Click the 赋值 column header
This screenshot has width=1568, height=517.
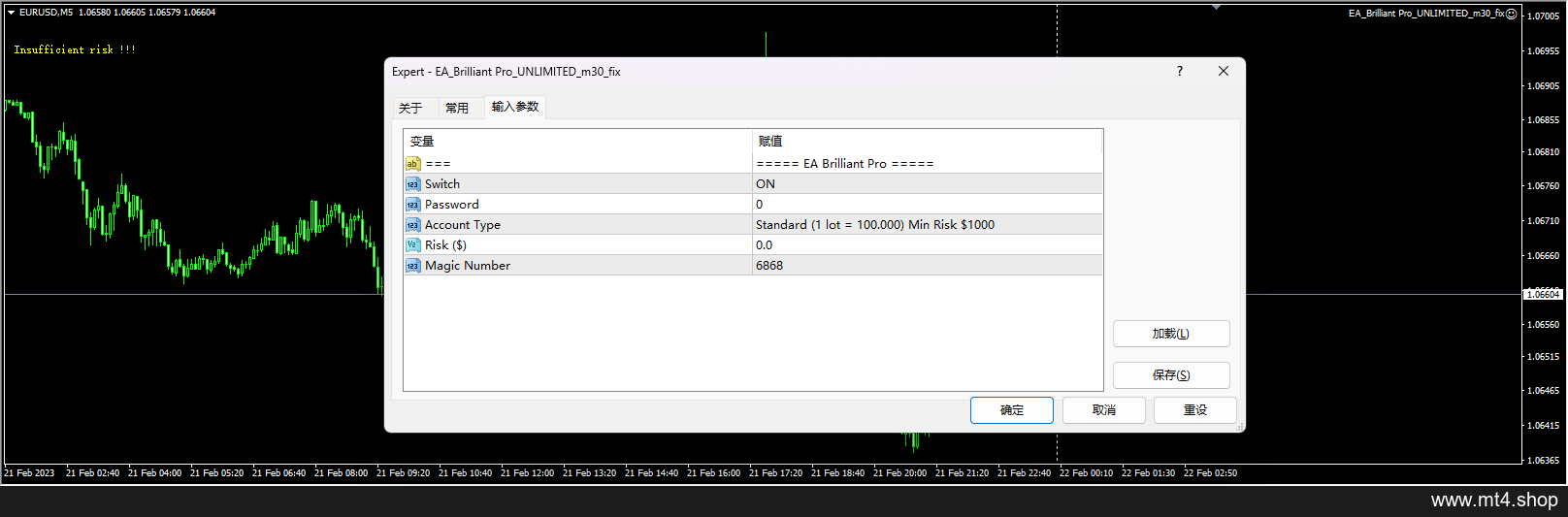click(928, 142)
